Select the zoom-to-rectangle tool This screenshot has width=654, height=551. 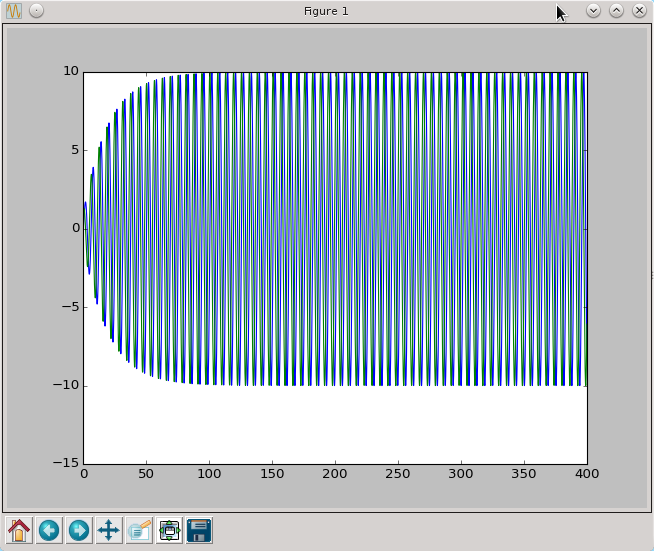tap(139, 530)
